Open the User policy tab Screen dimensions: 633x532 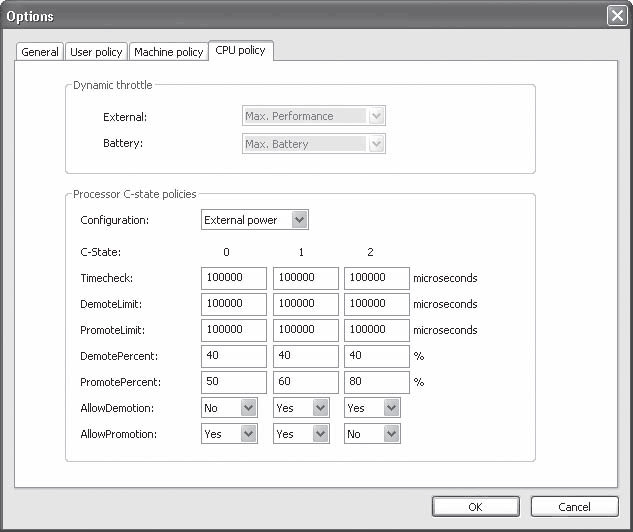coord(96,52)
